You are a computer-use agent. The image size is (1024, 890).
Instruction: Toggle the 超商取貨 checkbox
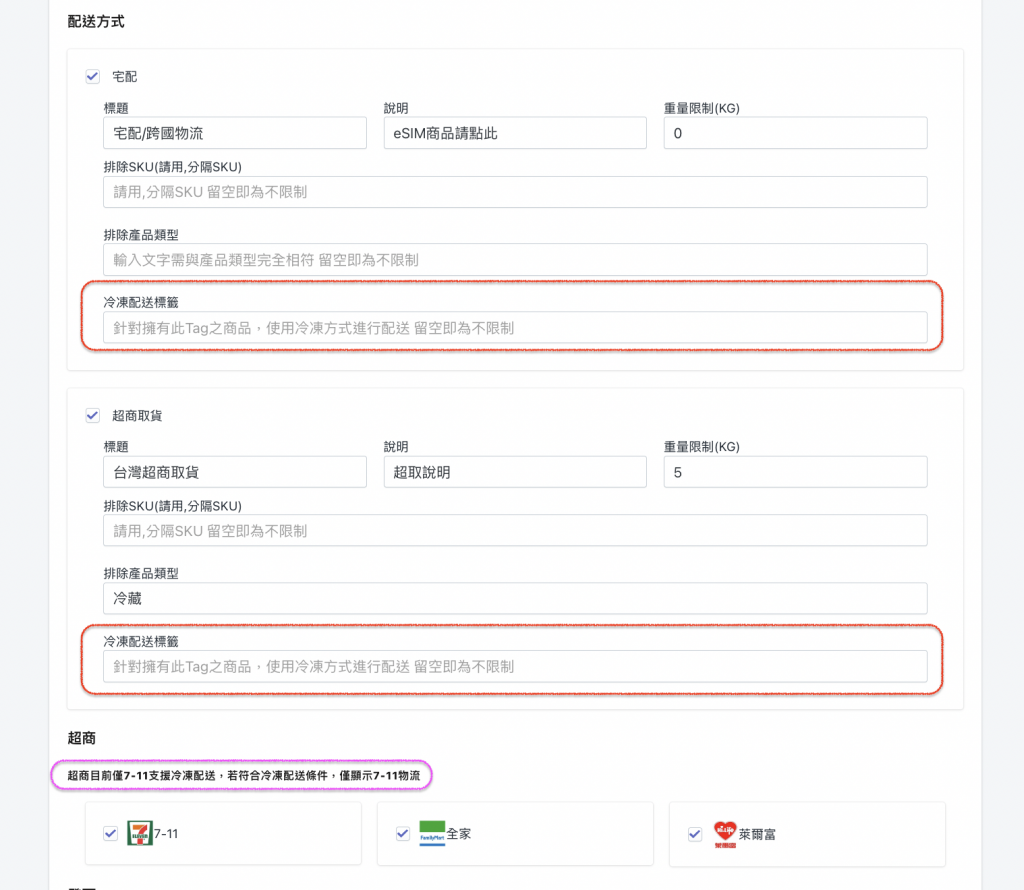pyautogui.click(x=93, y=415)
